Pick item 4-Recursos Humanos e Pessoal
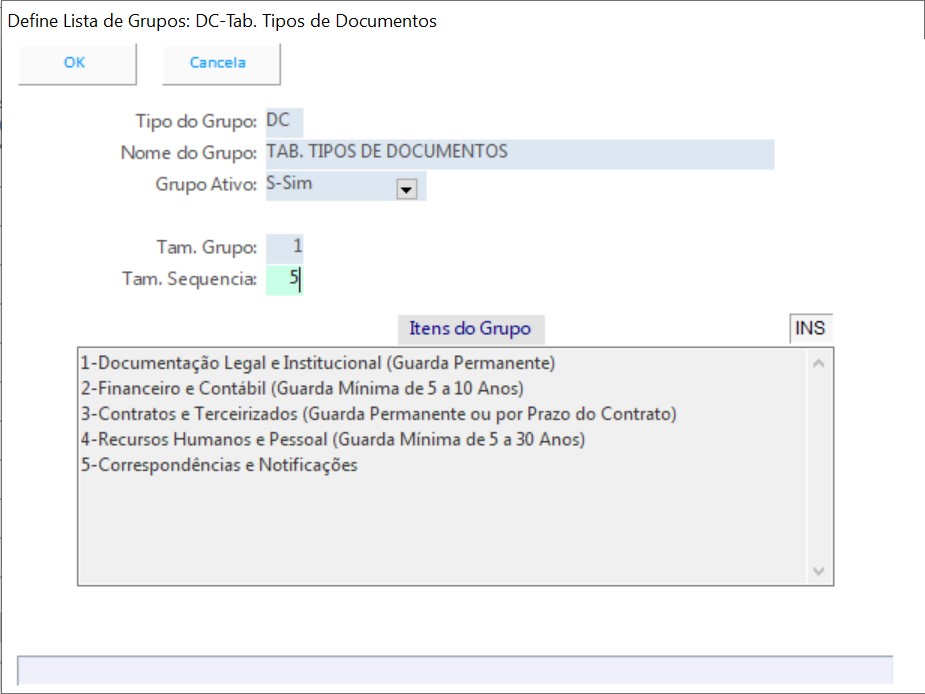This screenshot has height=694, width=925. click(x=332, y=439)
